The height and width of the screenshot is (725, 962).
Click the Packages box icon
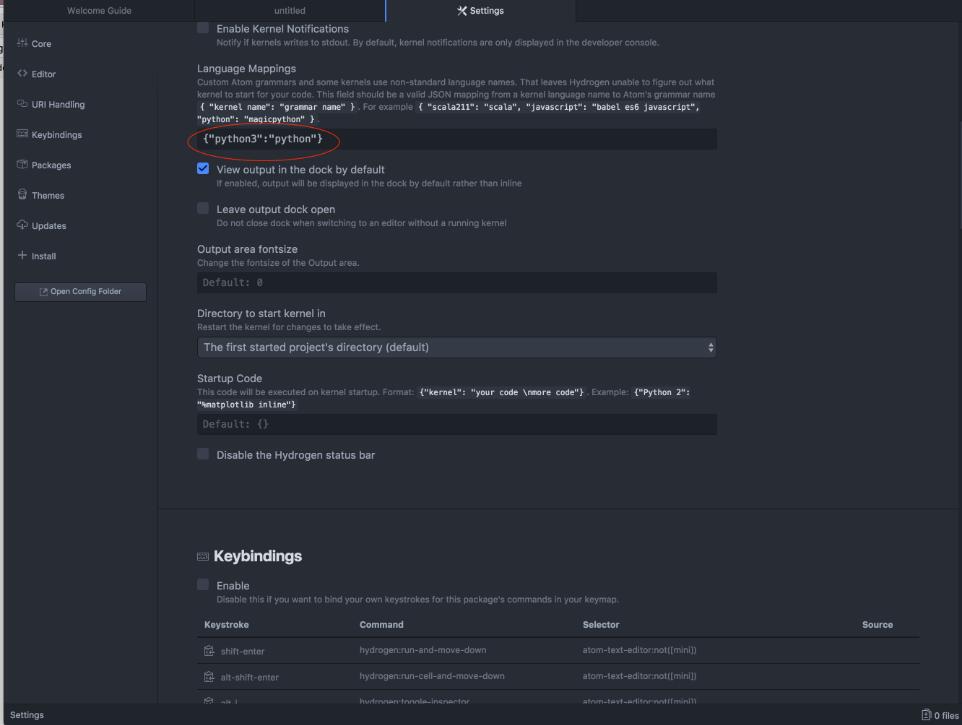coord(22,165)
